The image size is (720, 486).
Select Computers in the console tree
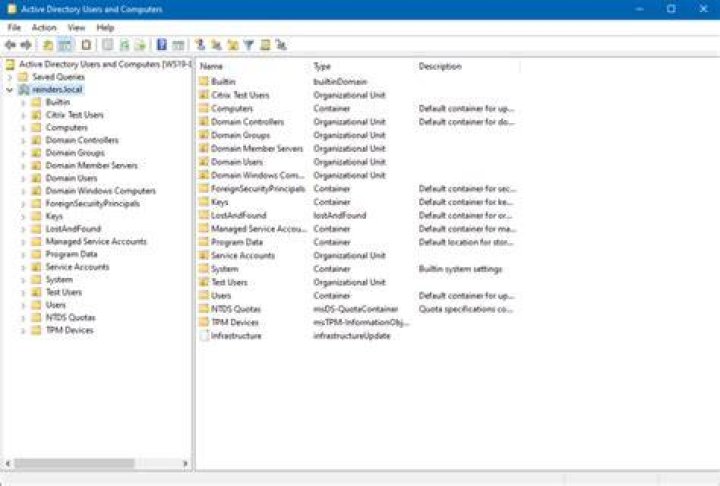coord(67,128)
